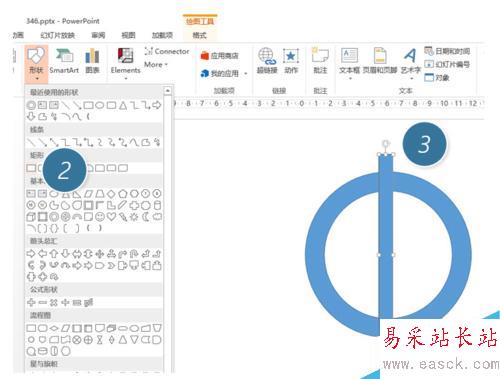This screenshot has height=379, width=500.
Task: Select the lightning bolt shape
Action: click(x=123, y=217)
